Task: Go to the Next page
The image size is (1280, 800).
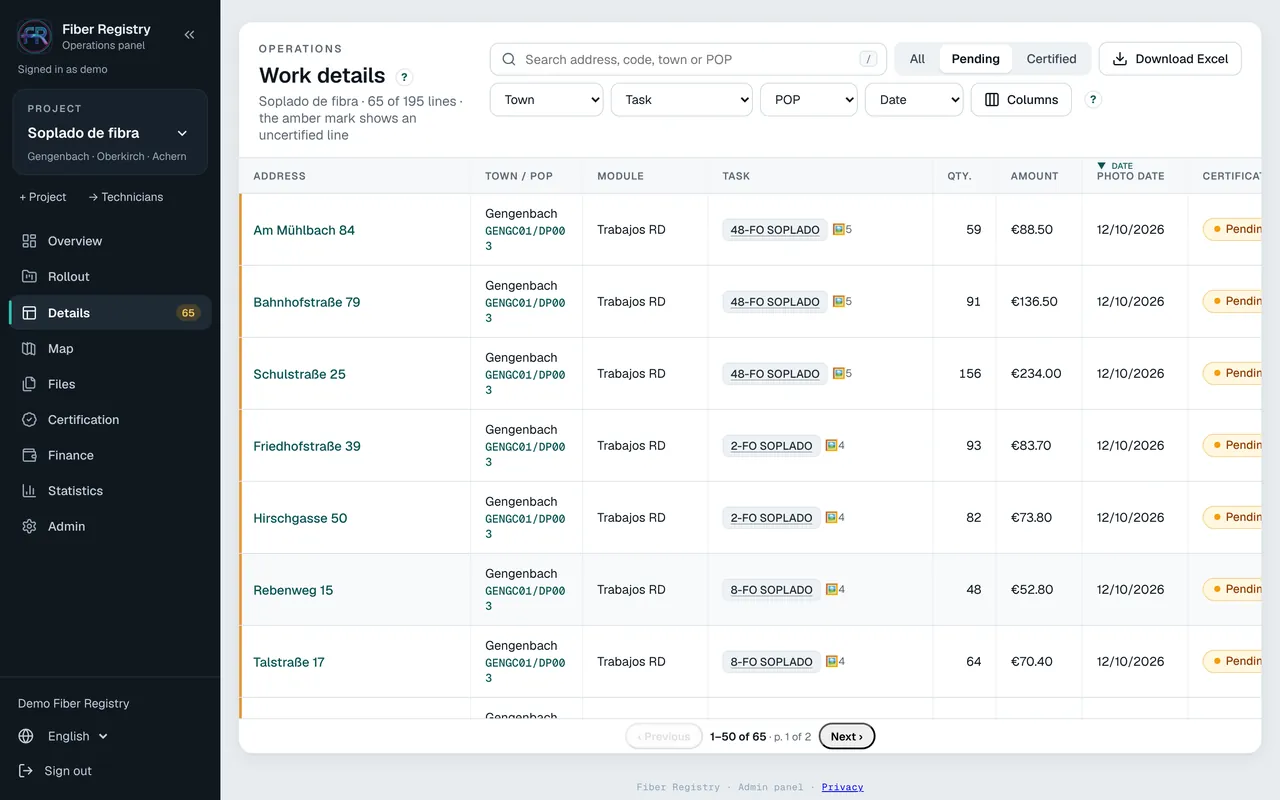Action: point(847,737)
